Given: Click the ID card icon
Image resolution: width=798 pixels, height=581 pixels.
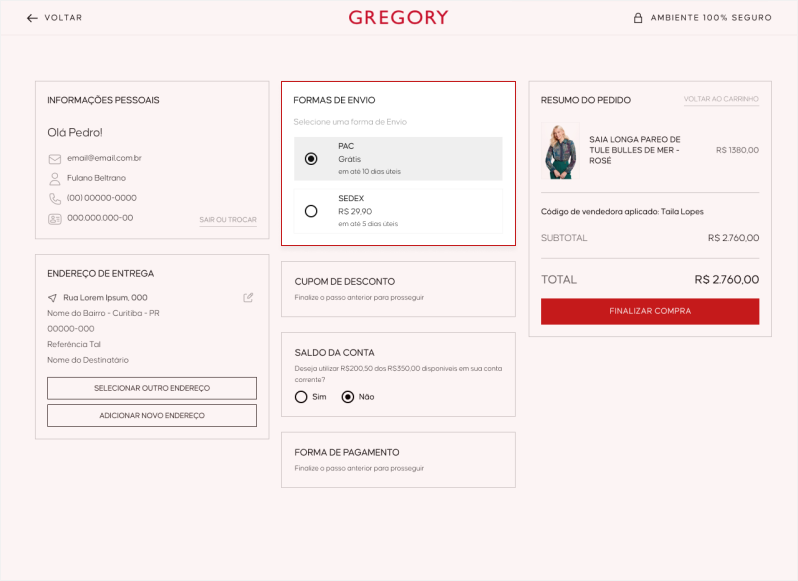Looking at the screenshot, I should point(55,218).
